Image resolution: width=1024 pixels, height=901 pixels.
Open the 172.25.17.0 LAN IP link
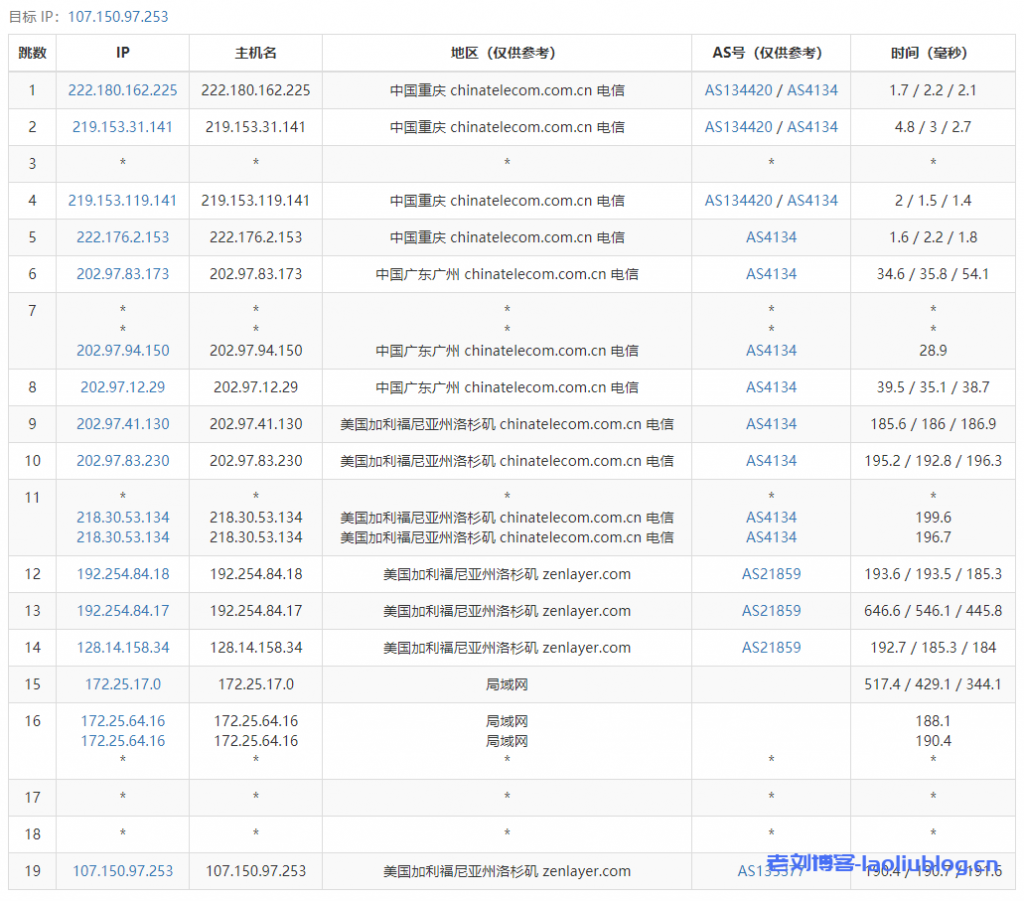point(123,685)
